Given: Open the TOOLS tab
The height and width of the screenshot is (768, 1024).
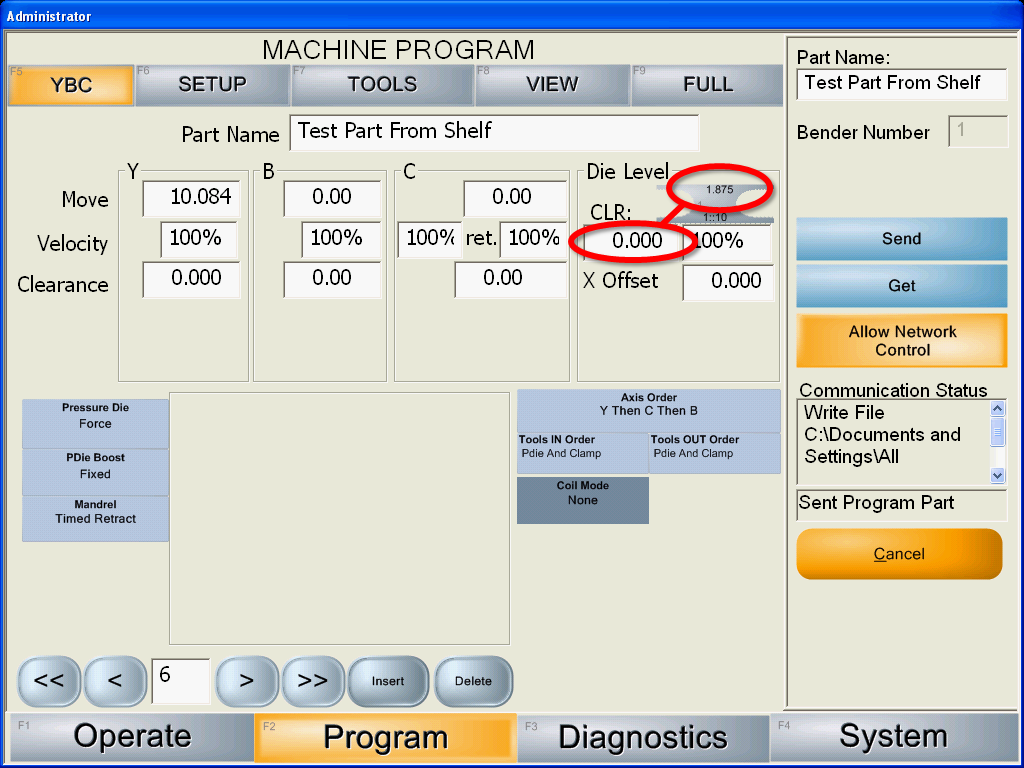Looking at the screenshot, I should (382, 85).
